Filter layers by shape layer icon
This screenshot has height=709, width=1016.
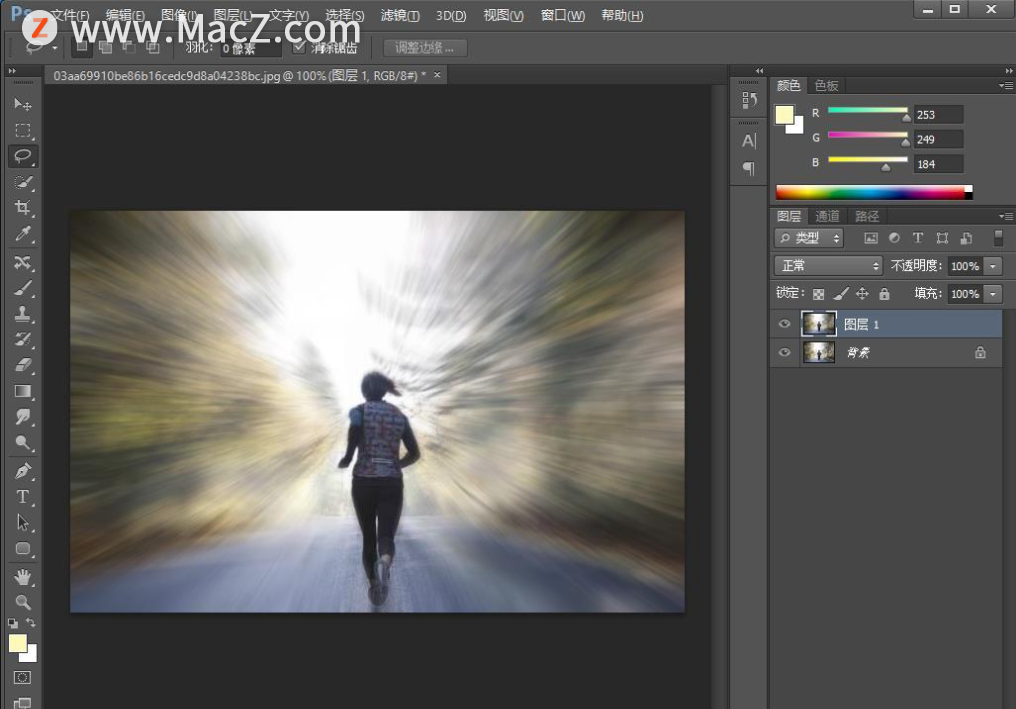tap(942, 238)
